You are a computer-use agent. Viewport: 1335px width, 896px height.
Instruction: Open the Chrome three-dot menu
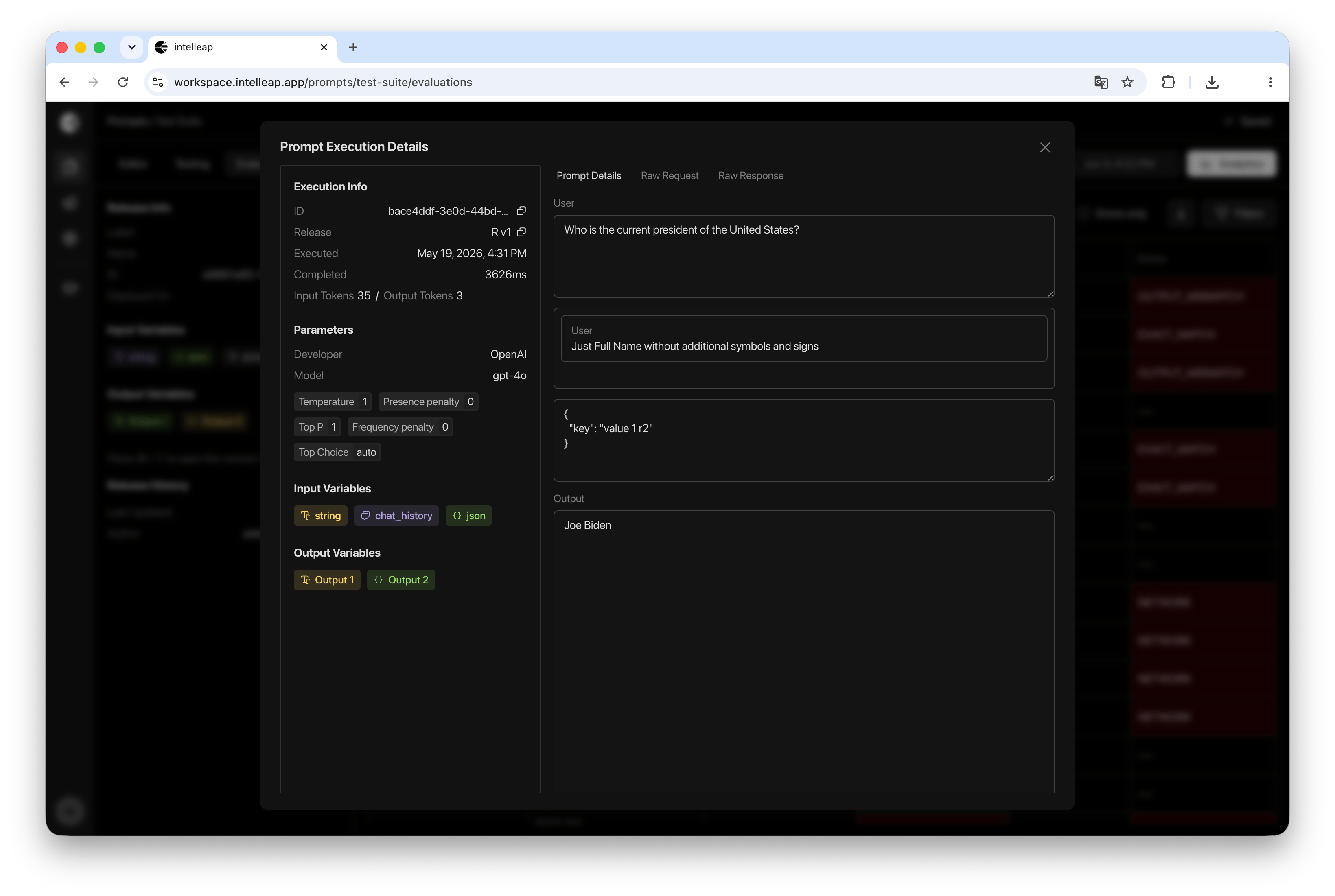point(1270,82)
